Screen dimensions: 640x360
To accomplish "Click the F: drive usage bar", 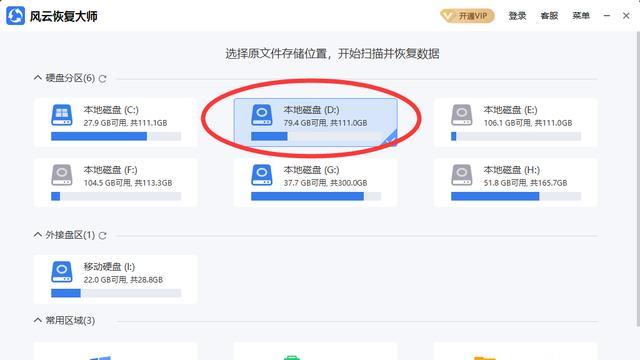I will pyautogui.click(x=116, y=196).
